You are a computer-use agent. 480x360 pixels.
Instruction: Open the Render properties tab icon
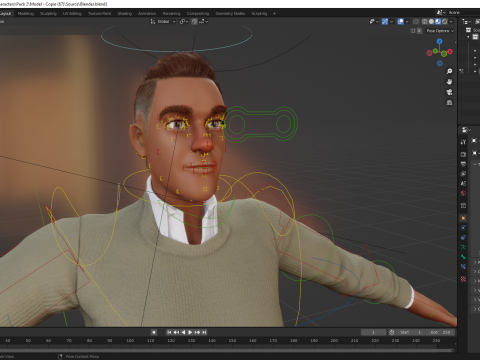[463, 154]
